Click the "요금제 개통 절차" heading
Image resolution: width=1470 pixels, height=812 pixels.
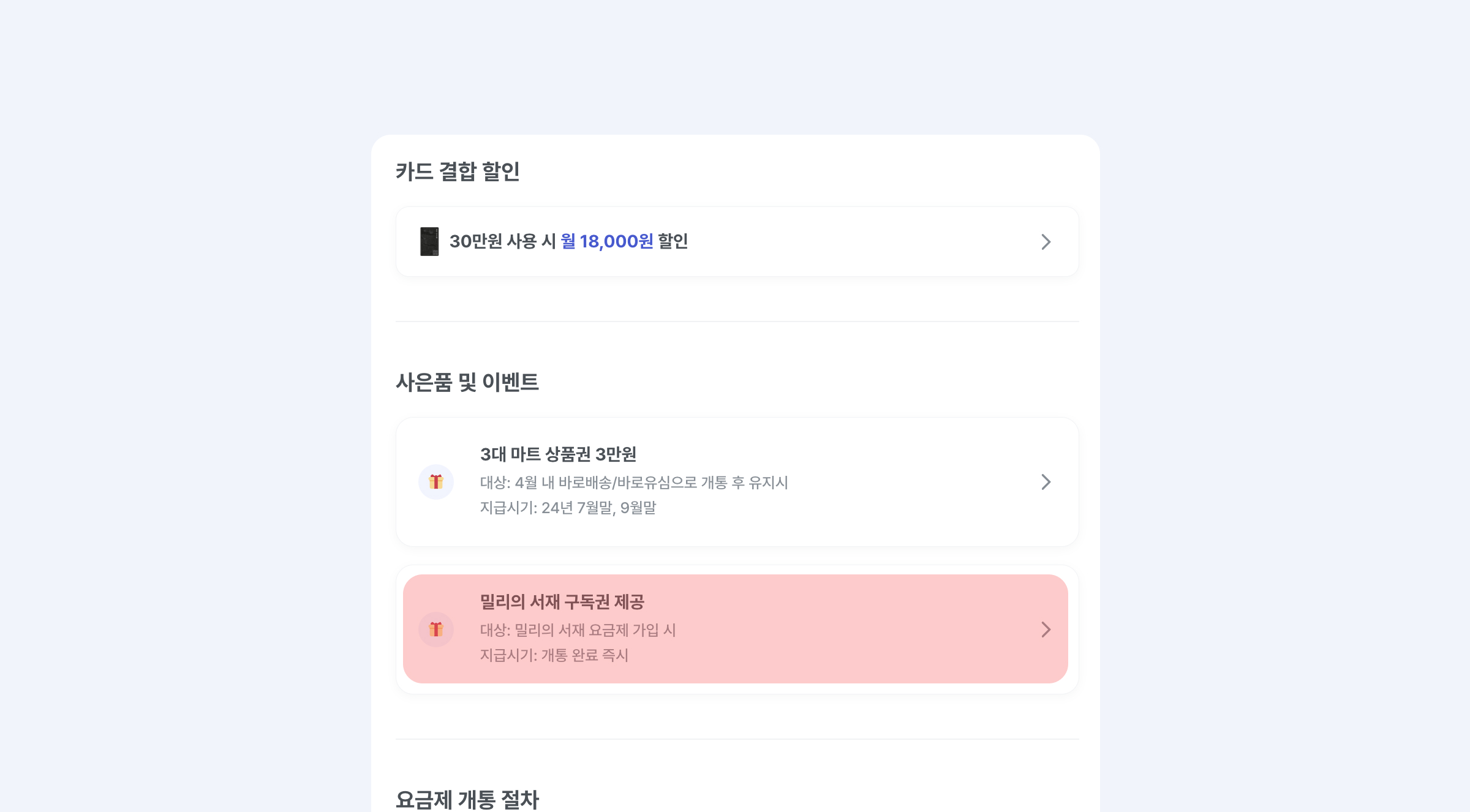pos(467,799)
